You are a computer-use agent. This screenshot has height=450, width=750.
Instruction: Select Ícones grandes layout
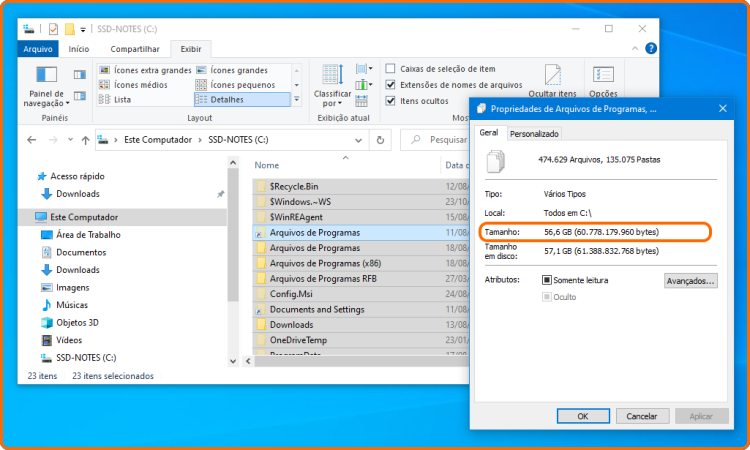pyautogui.click(x=232, y=70)
